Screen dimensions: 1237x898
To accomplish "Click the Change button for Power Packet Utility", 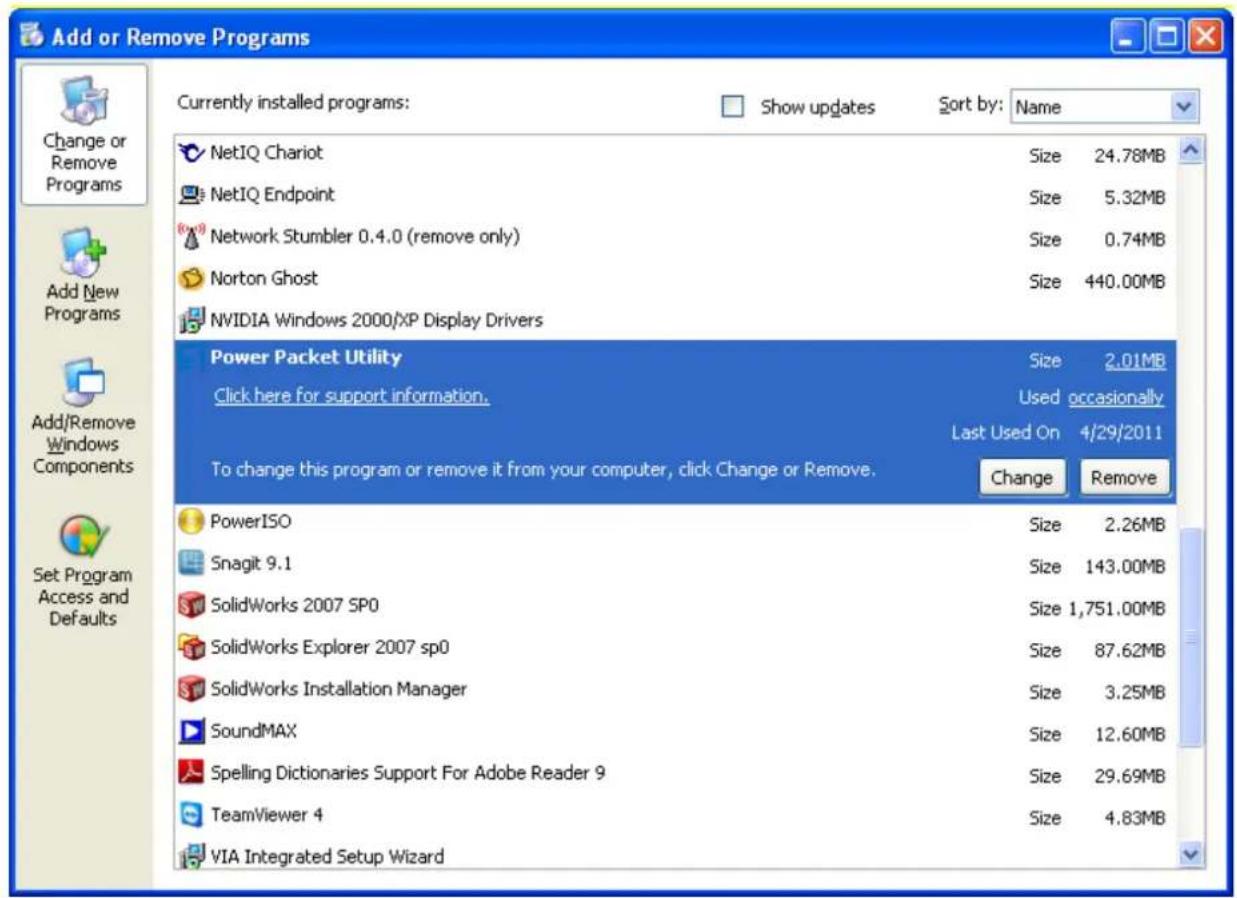I will click(x=1021, y=478).
